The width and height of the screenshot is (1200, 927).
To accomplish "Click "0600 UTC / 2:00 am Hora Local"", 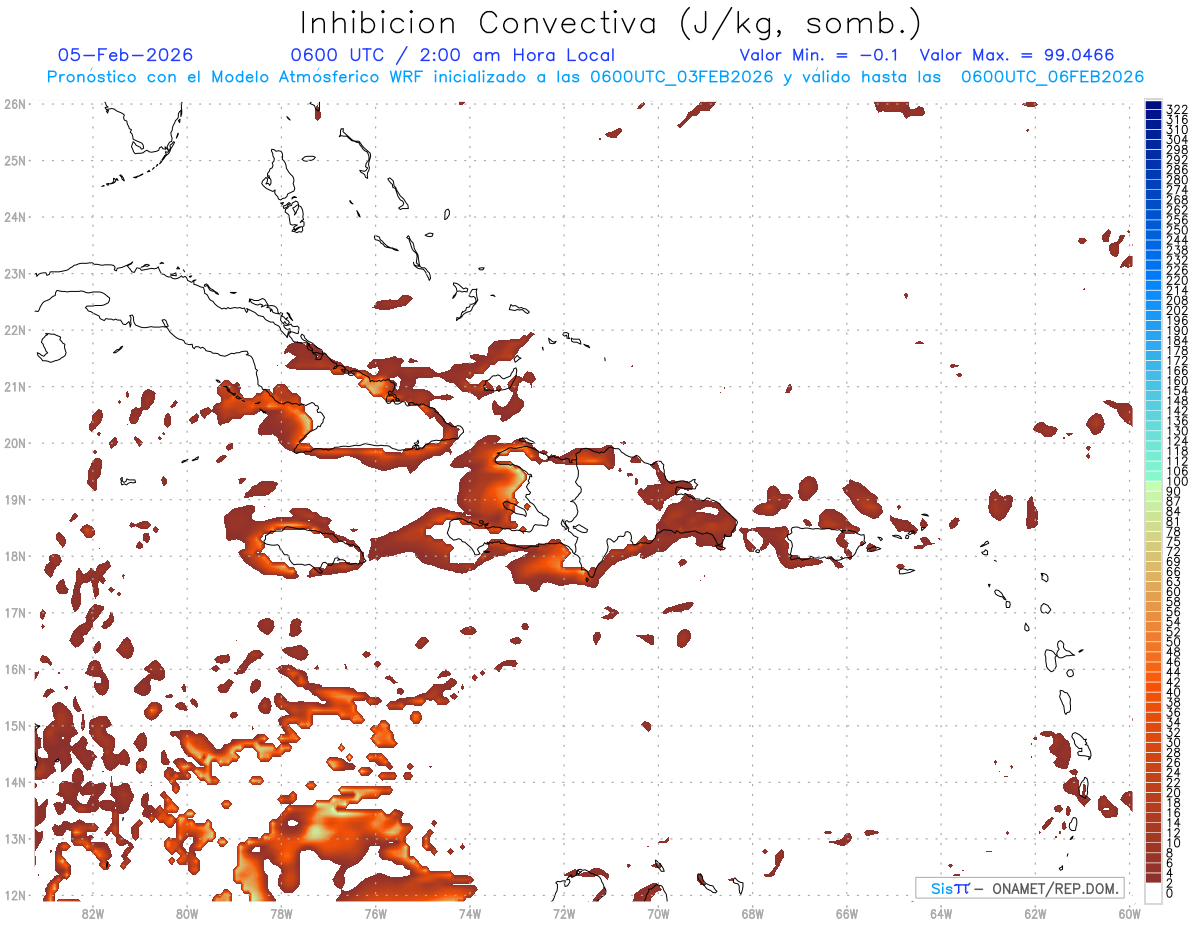I will pos(453,56).
